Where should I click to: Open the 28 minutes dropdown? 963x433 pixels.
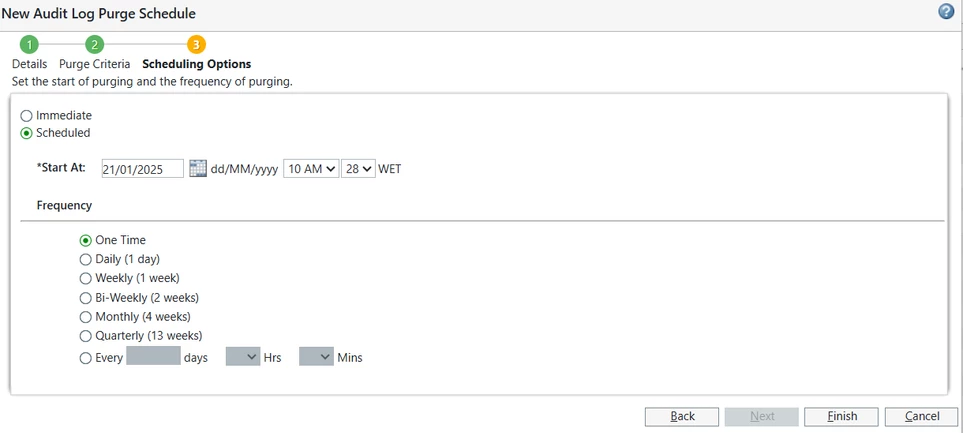tap(358, 169)
